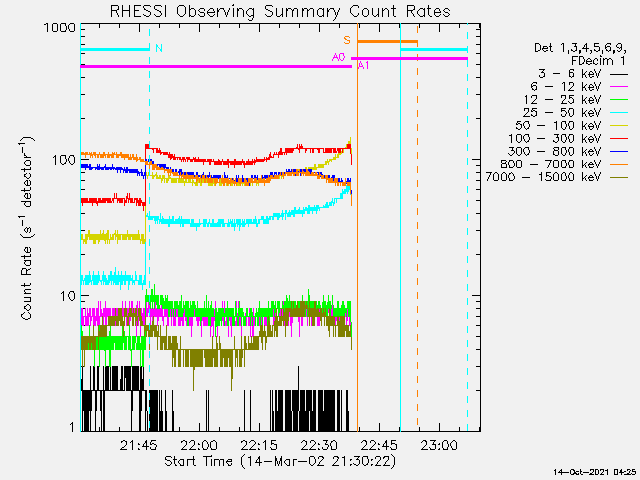Click the y-axis label 'Count Rate'
This screenshot has height=480, width=640.
[x=26, y=283]
